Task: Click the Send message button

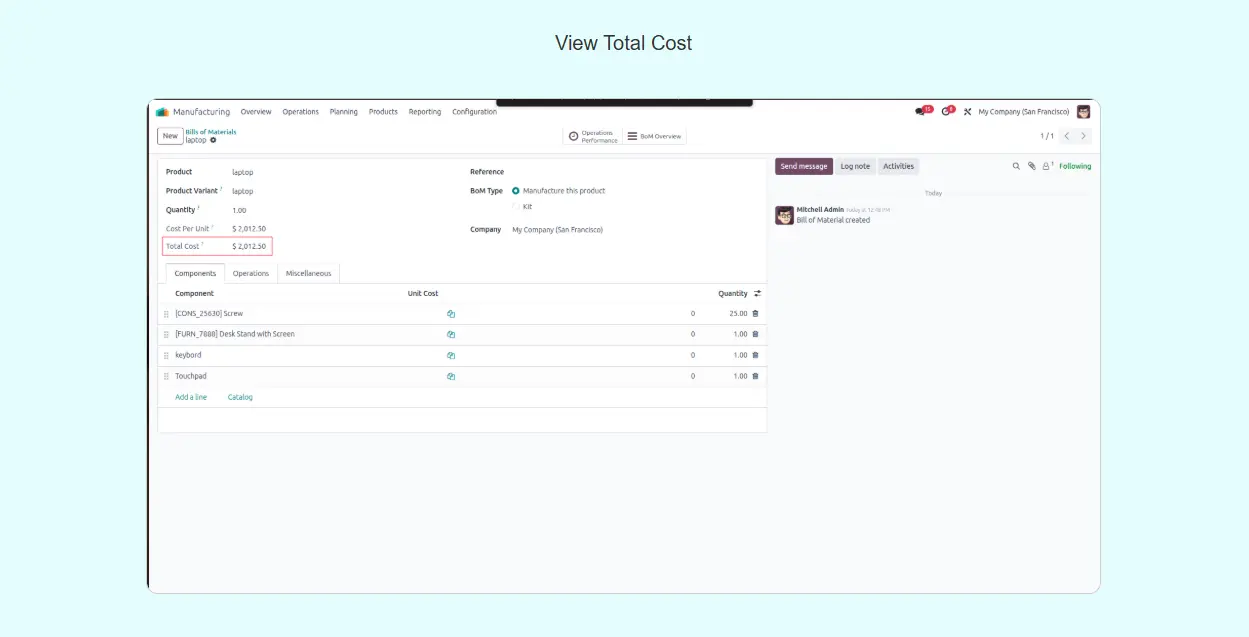Action: [x=803, y=166]
